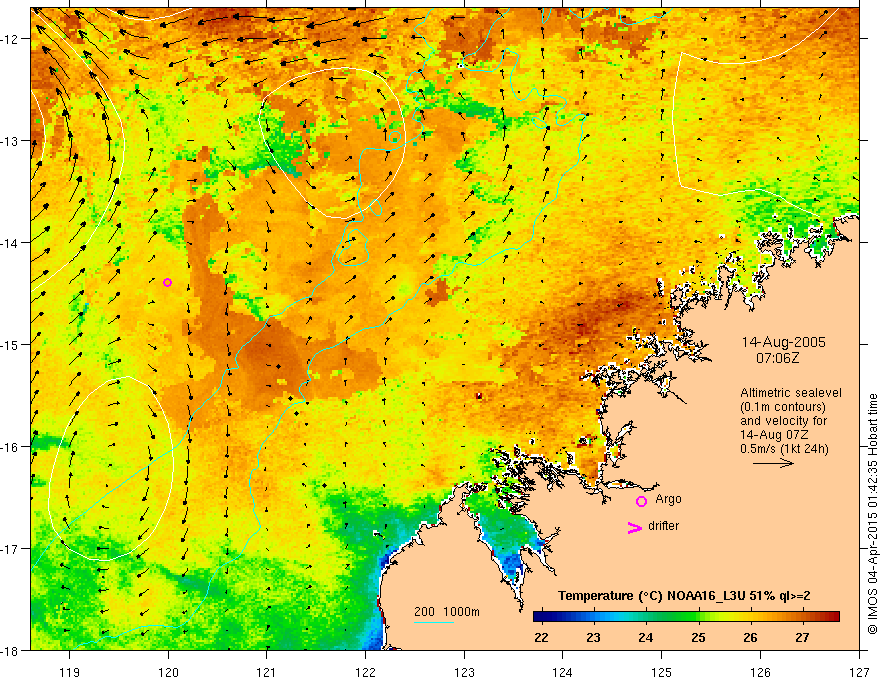This screenshot has width=880, height=680.
Task: Click the '0.5m/s (1kt 24h)' text
Action: pos(784,448)
